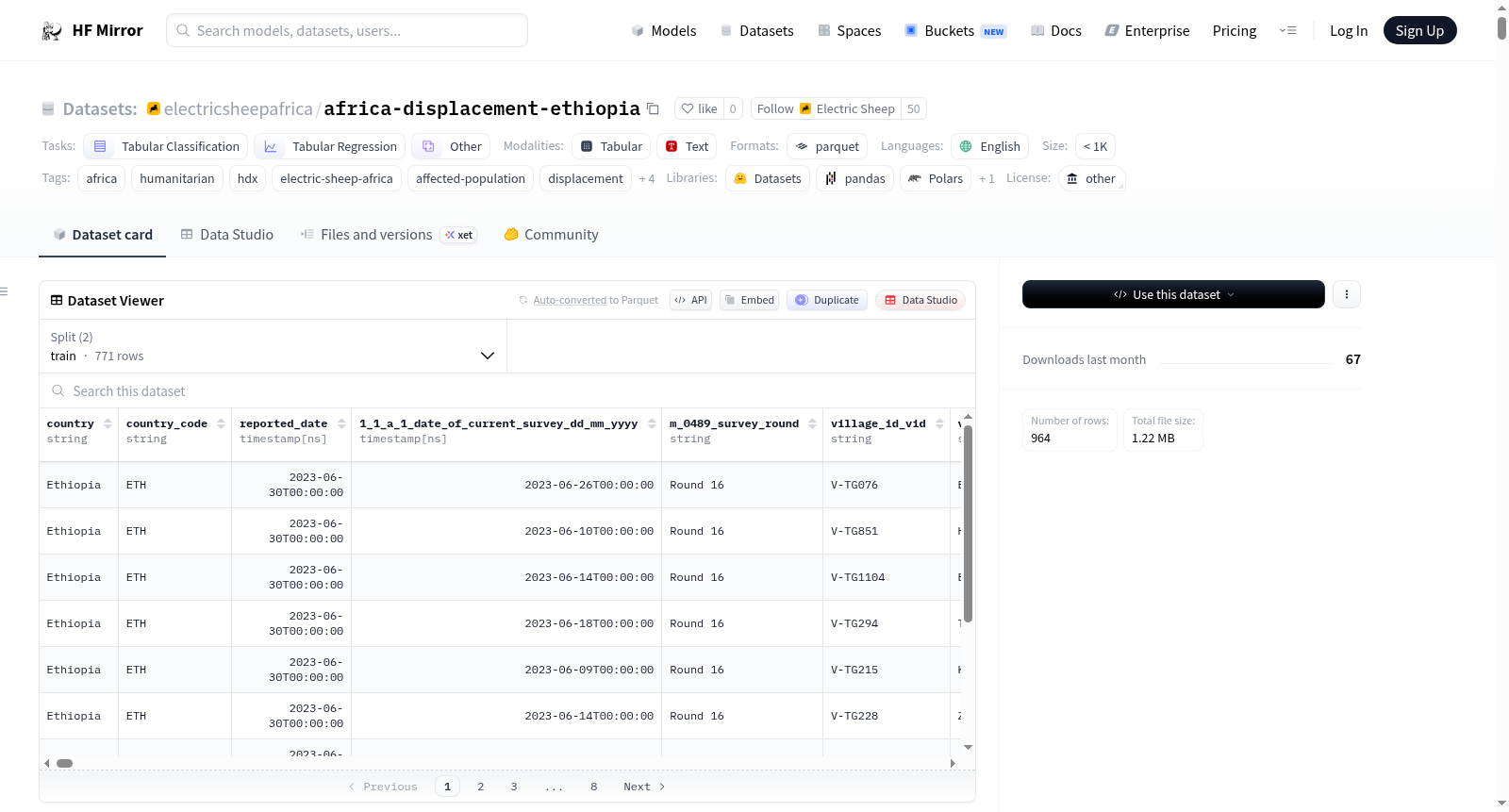This screenshot has width=1509, height=812.
Task: Sort by m_0489_survey_round column icon
Action: click(812, 423)
